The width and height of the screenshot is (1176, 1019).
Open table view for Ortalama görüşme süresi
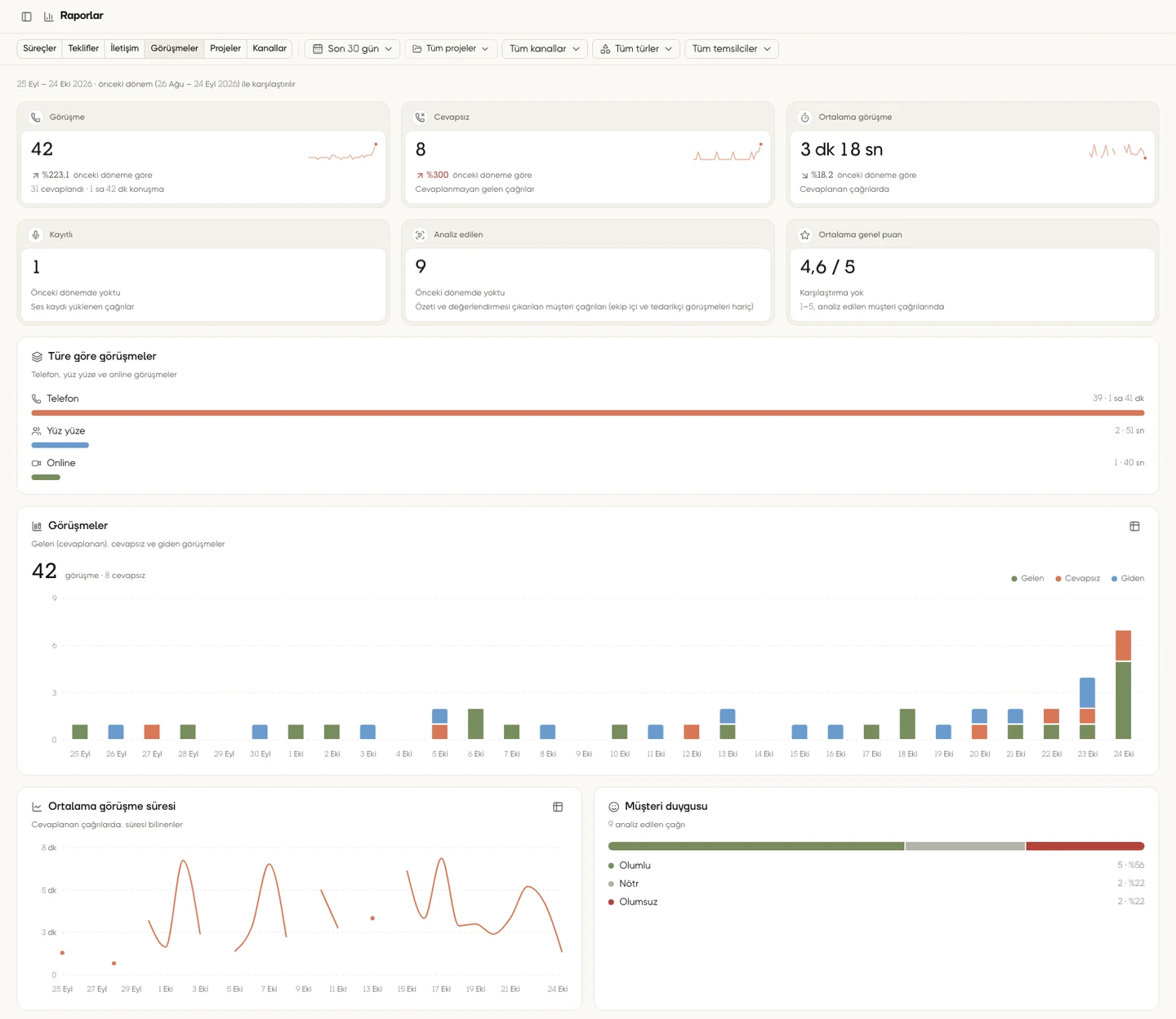(x=558, y=807)
